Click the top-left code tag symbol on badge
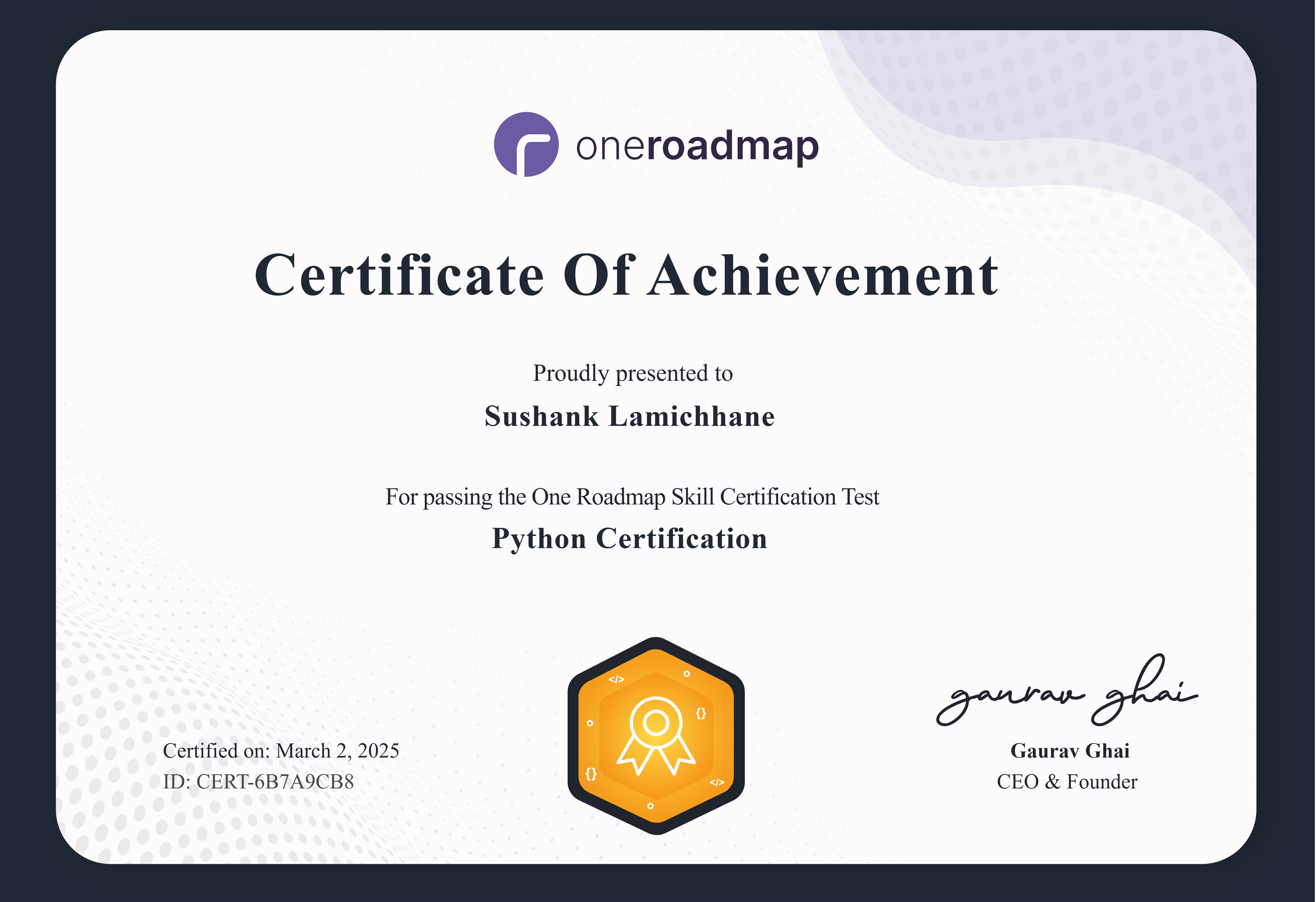This screenshot has width=1316, height=902. [x=616, y=679]
